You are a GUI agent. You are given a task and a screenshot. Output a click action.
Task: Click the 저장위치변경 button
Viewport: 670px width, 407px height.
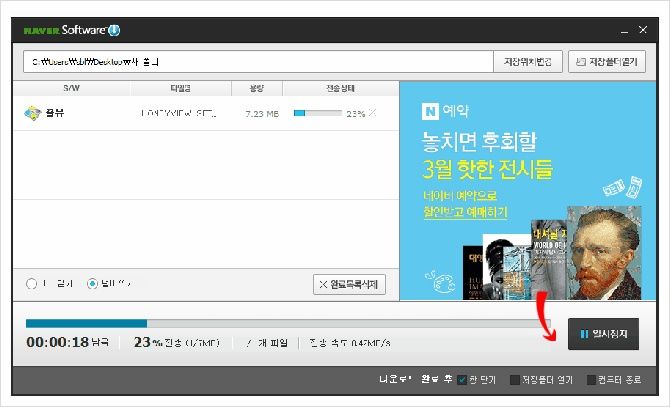[528, 62]
